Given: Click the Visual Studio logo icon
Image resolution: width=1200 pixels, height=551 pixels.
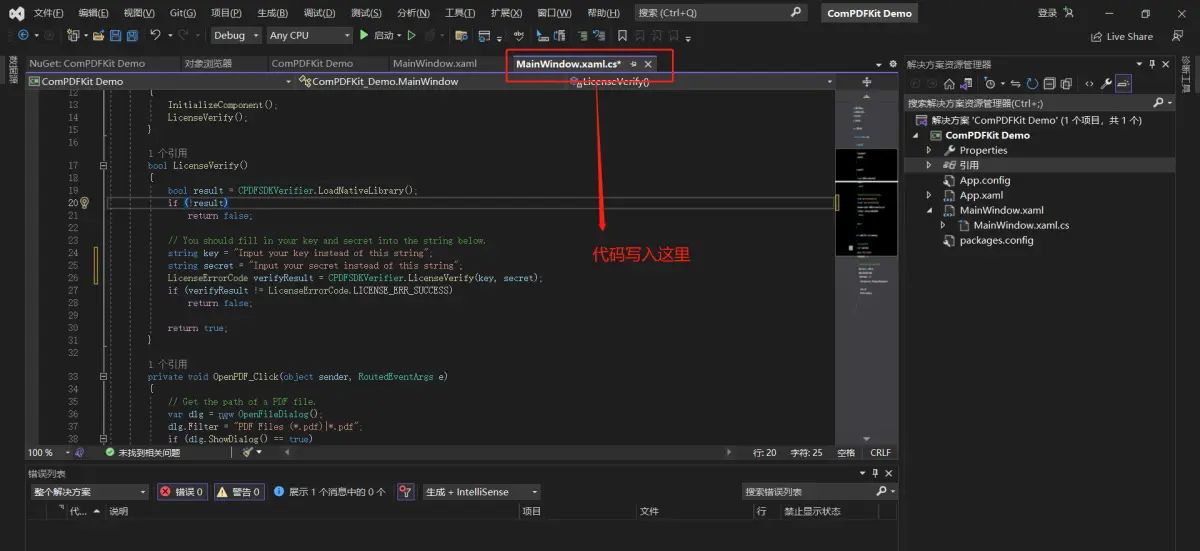Looking at the screenshot, I should coord(16,13).
